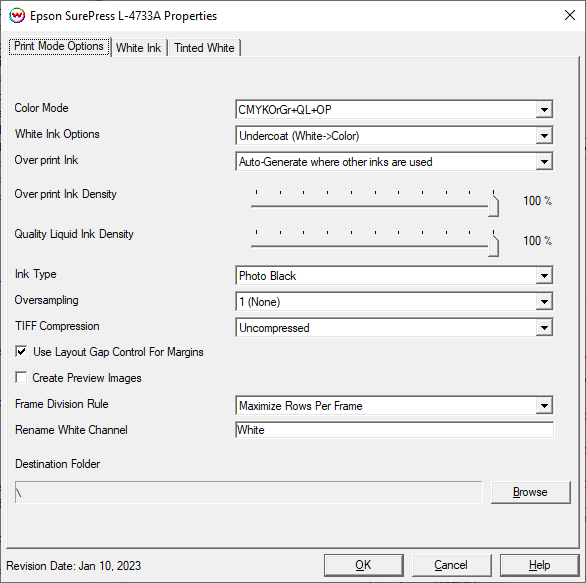The height and width of the screenshot is (583, 586).
Task: Expand the Over print Ink dropdown
Action: pos(544,162)
